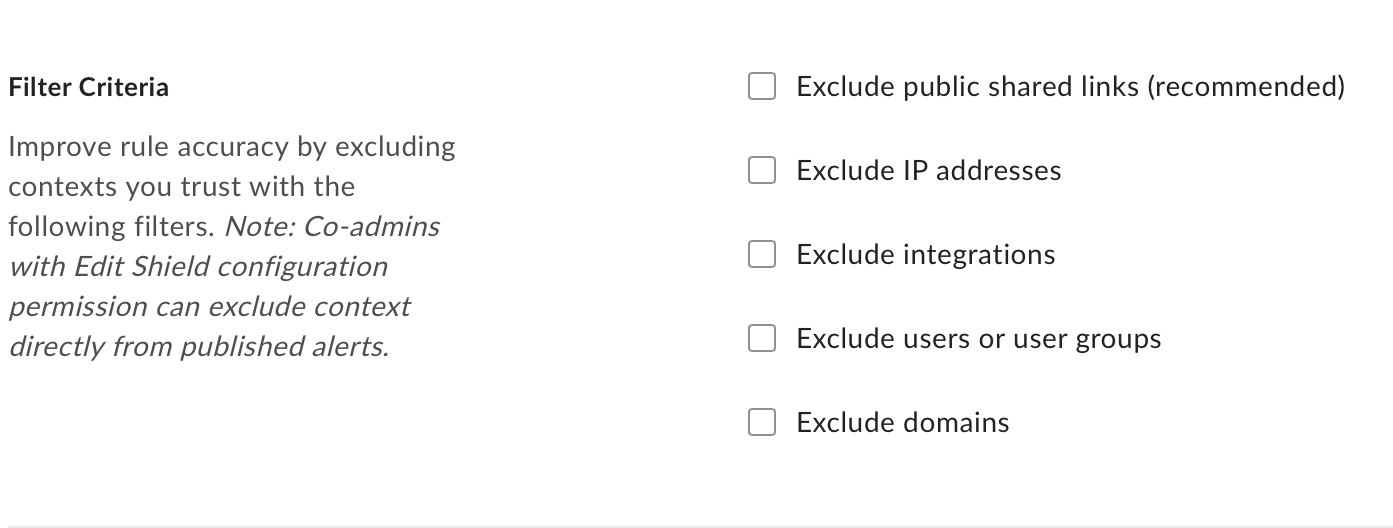Tick the Exclude integrations checkbox

[762, 255]
